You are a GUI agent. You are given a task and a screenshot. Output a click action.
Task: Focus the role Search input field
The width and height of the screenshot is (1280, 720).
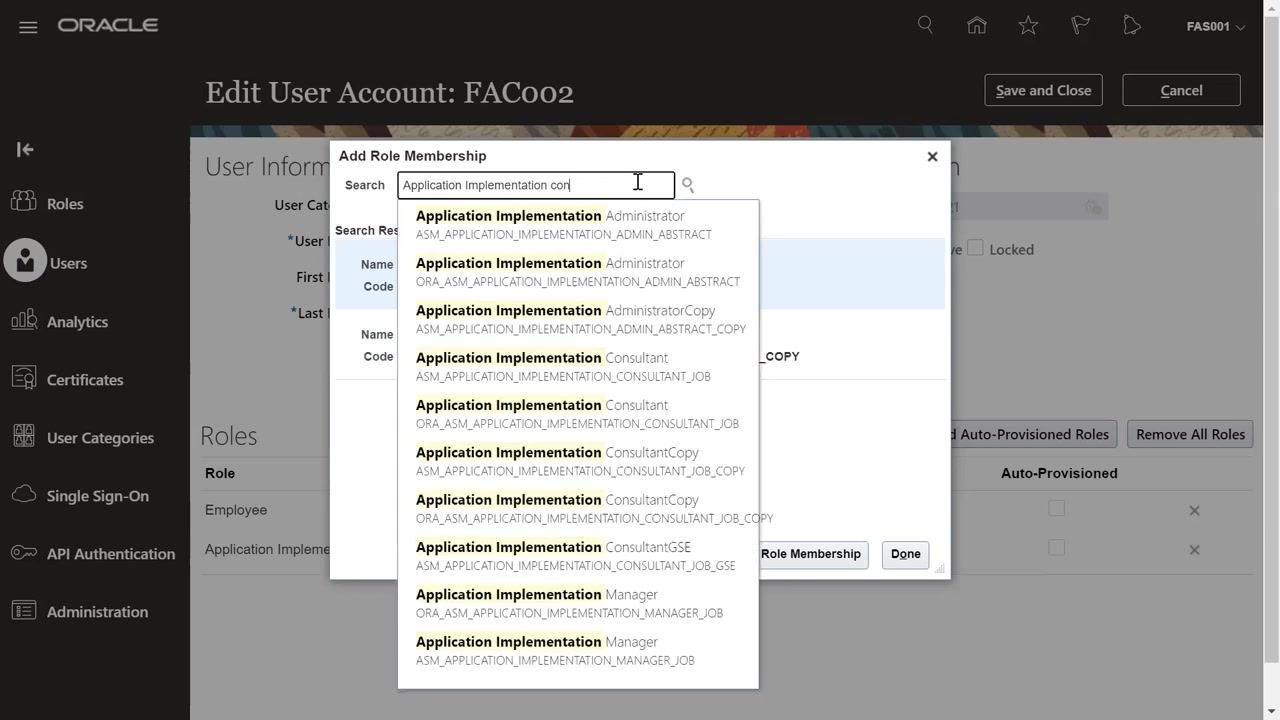pos(536,185)
